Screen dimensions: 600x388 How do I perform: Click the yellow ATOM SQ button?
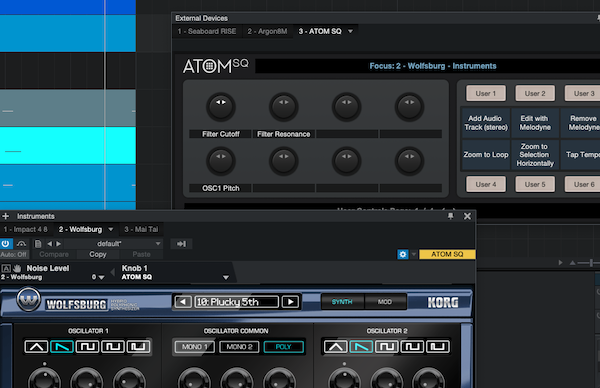pos(447,254)
